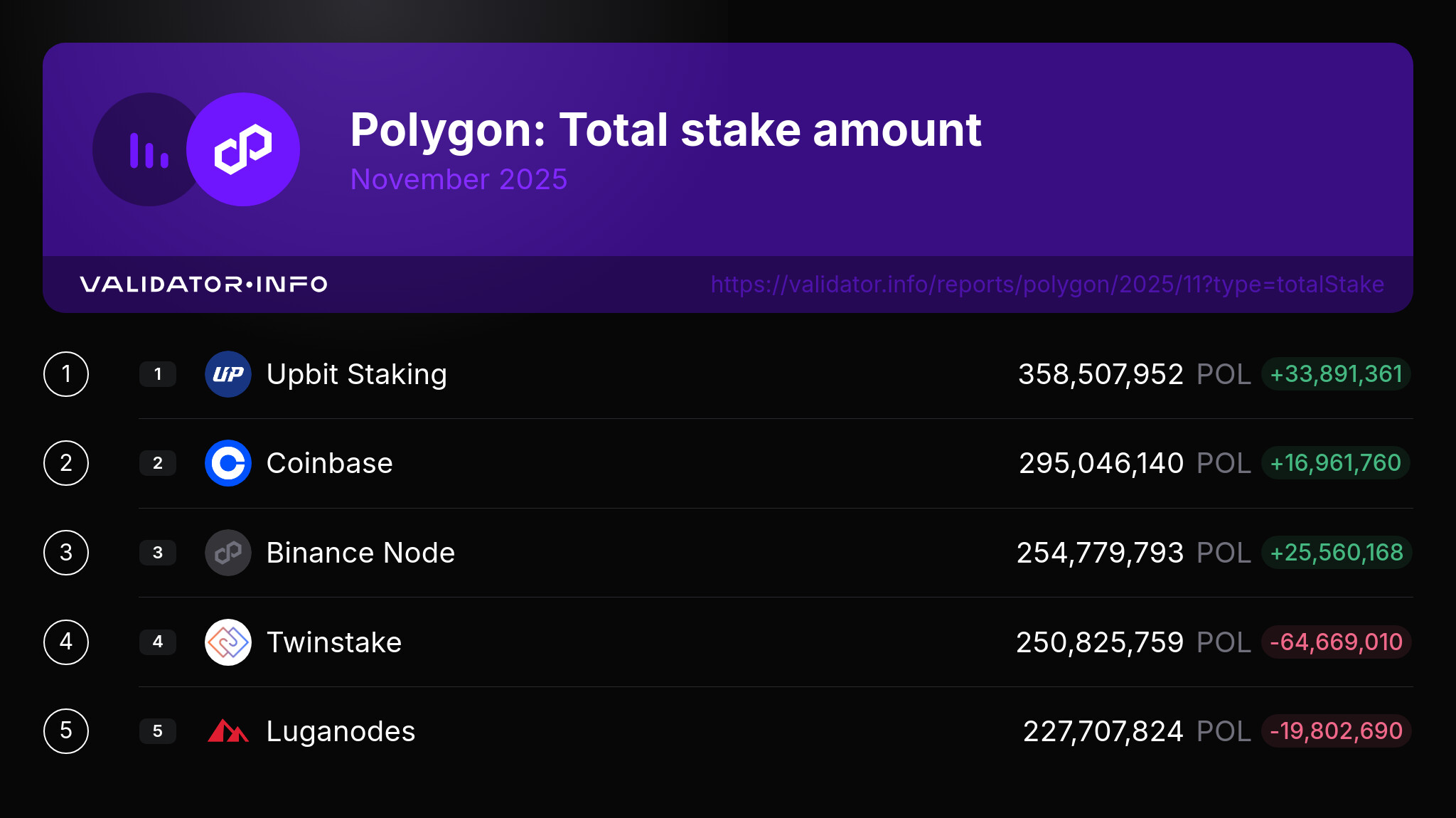Click the Binance Node validator icon
Screen dimensions: 1456x818
pyautogui.click(x=228, y=553)
